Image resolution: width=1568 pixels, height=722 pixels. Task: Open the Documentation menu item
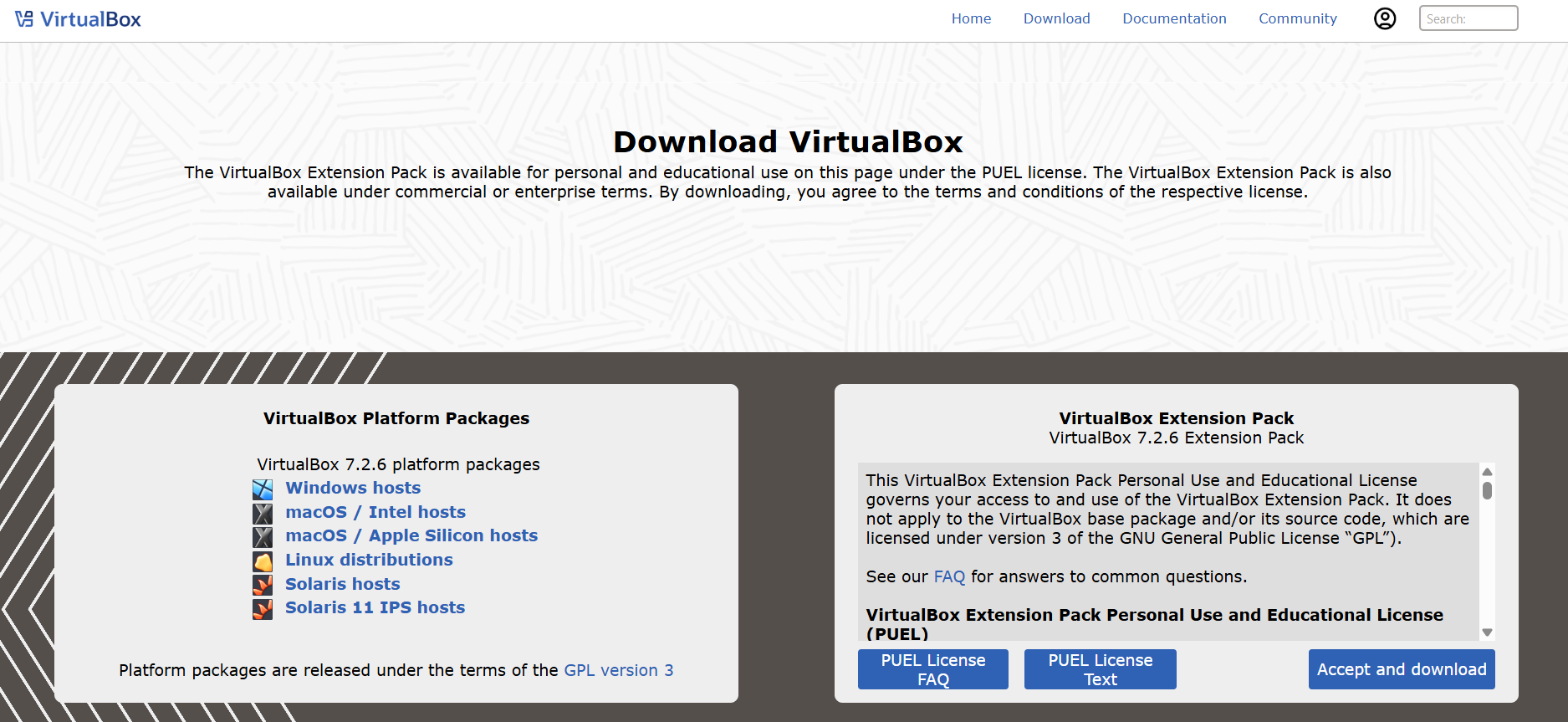pyautogui.click(x=1174, y=18)
